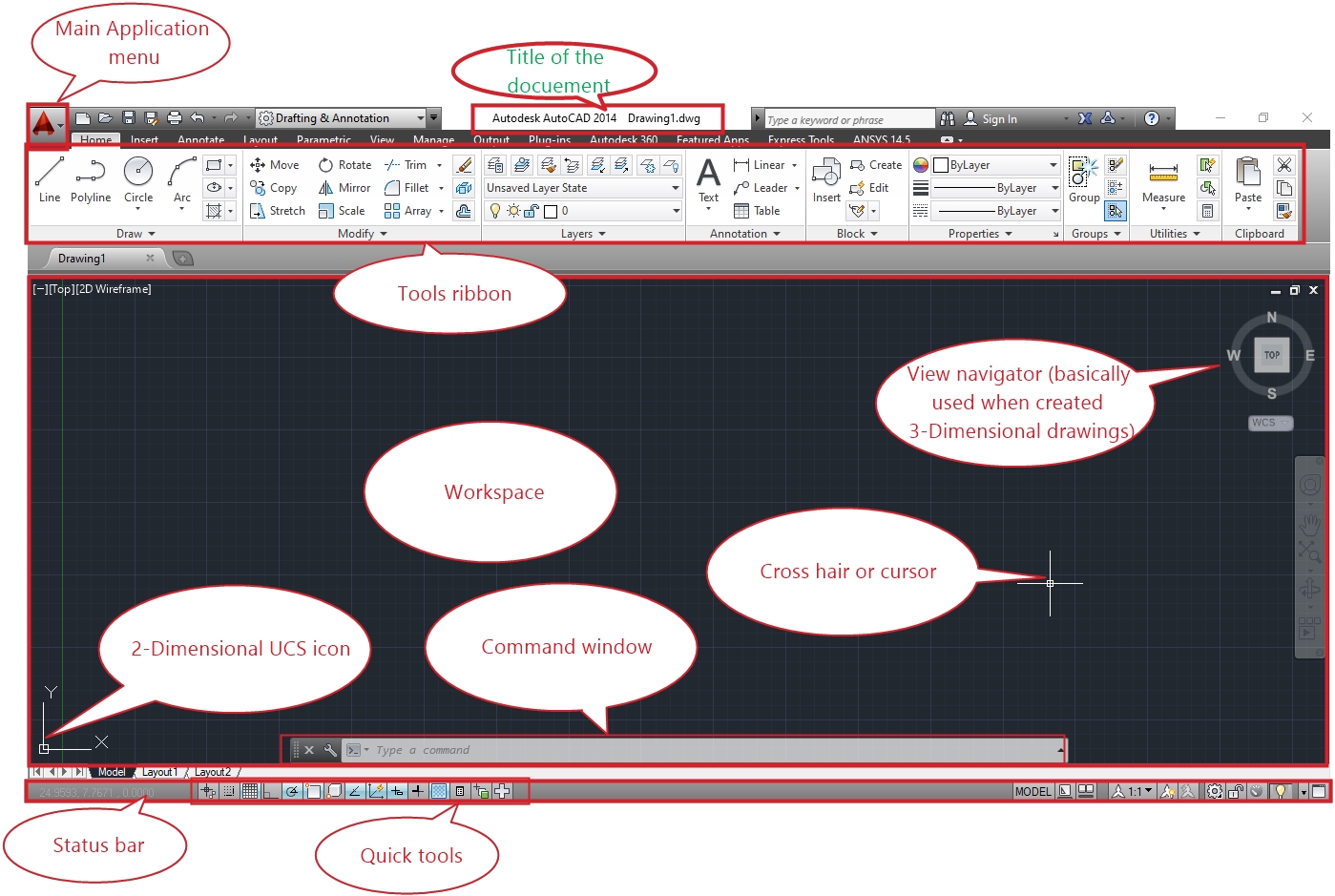The width and height of the screenshot is (1335, 896).
Task: Click the Pan hand icon in navigation bar
Action: tap(1310, 523)
